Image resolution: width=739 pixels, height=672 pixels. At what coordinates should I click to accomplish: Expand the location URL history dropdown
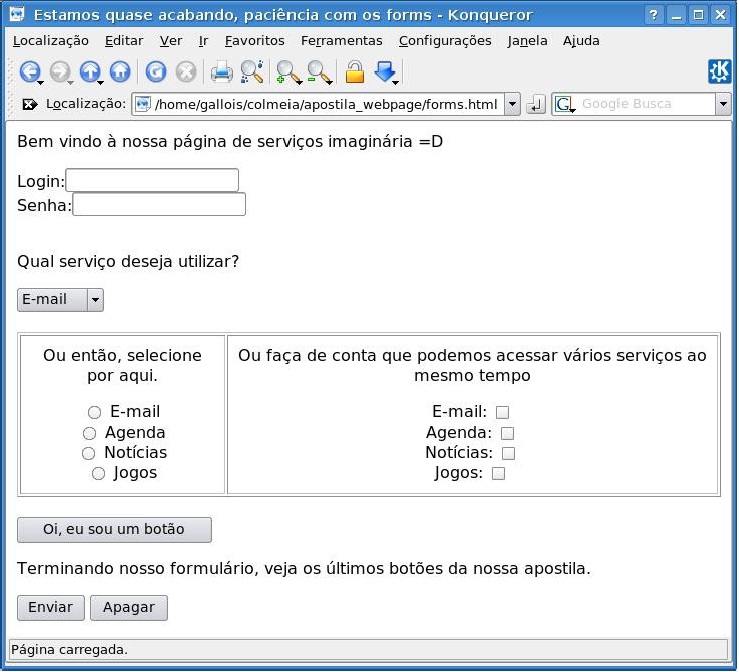(512, 104)
